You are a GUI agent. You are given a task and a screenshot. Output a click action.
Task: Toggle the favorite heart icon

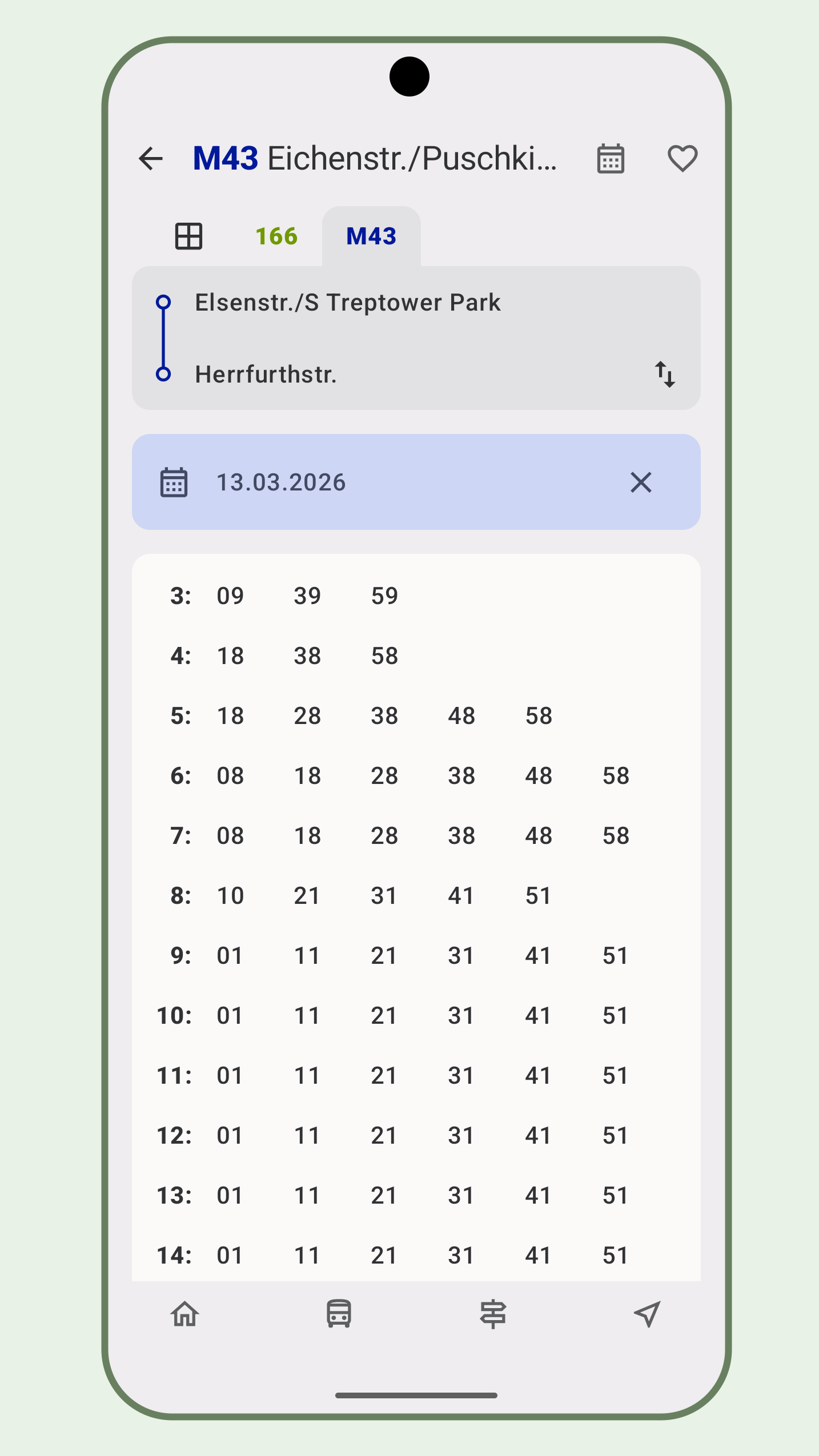(x=682, y=159)
